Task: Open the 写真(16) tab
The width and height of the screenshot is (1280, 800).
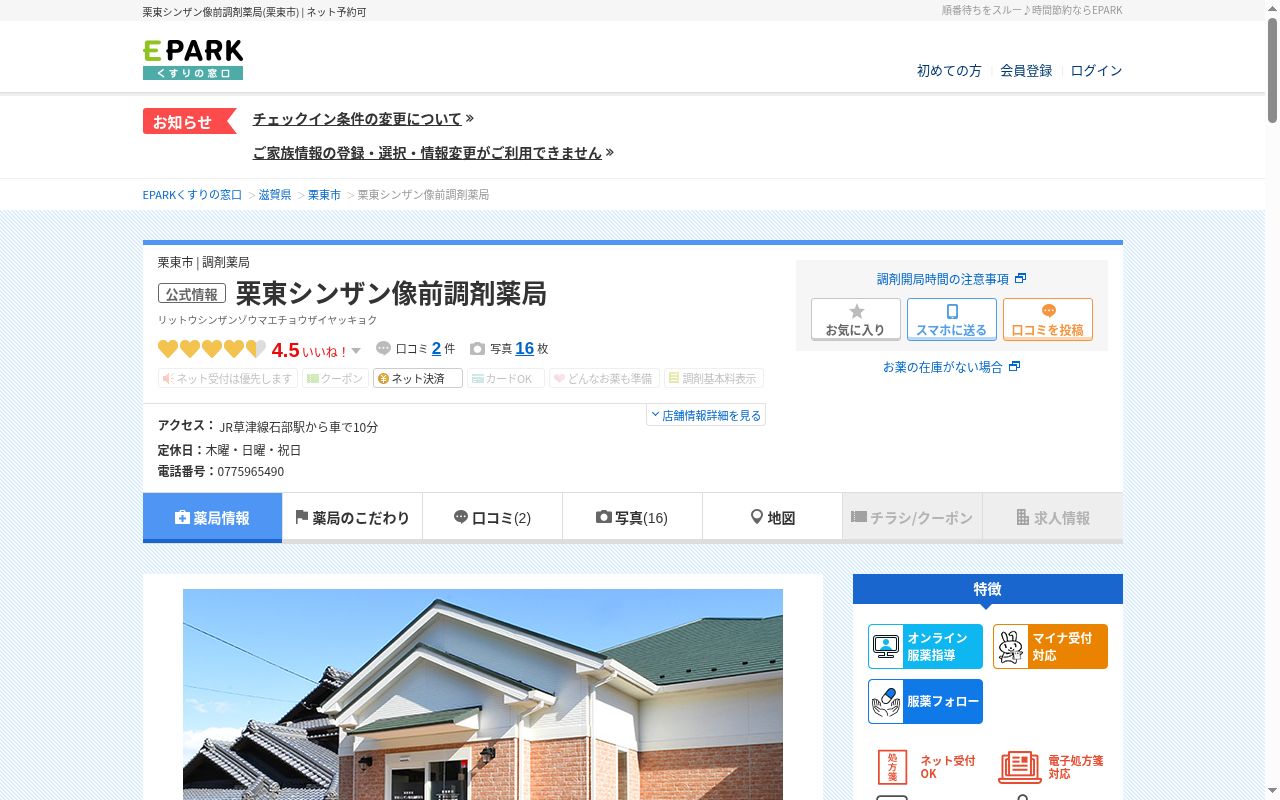Action: point(632,518)
